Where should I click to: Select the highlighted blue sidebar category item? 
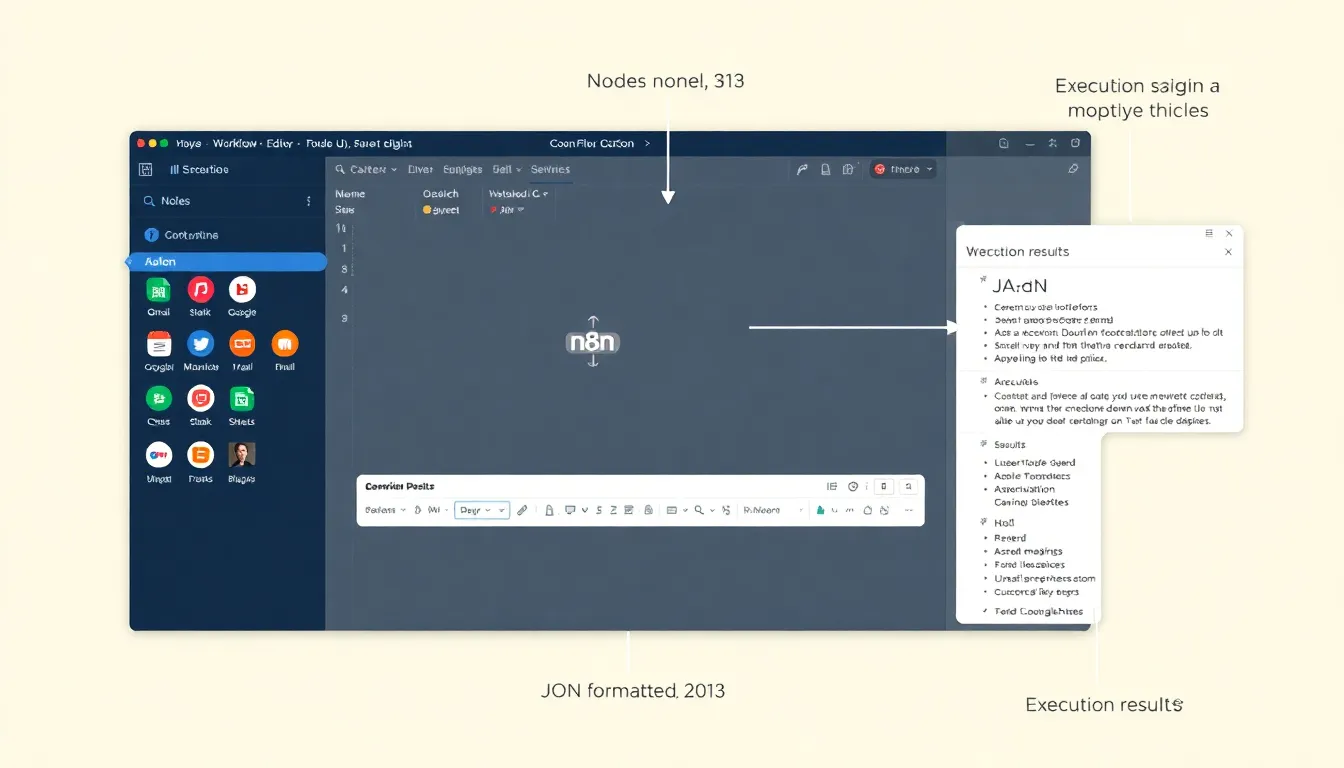tap(226, 262)
